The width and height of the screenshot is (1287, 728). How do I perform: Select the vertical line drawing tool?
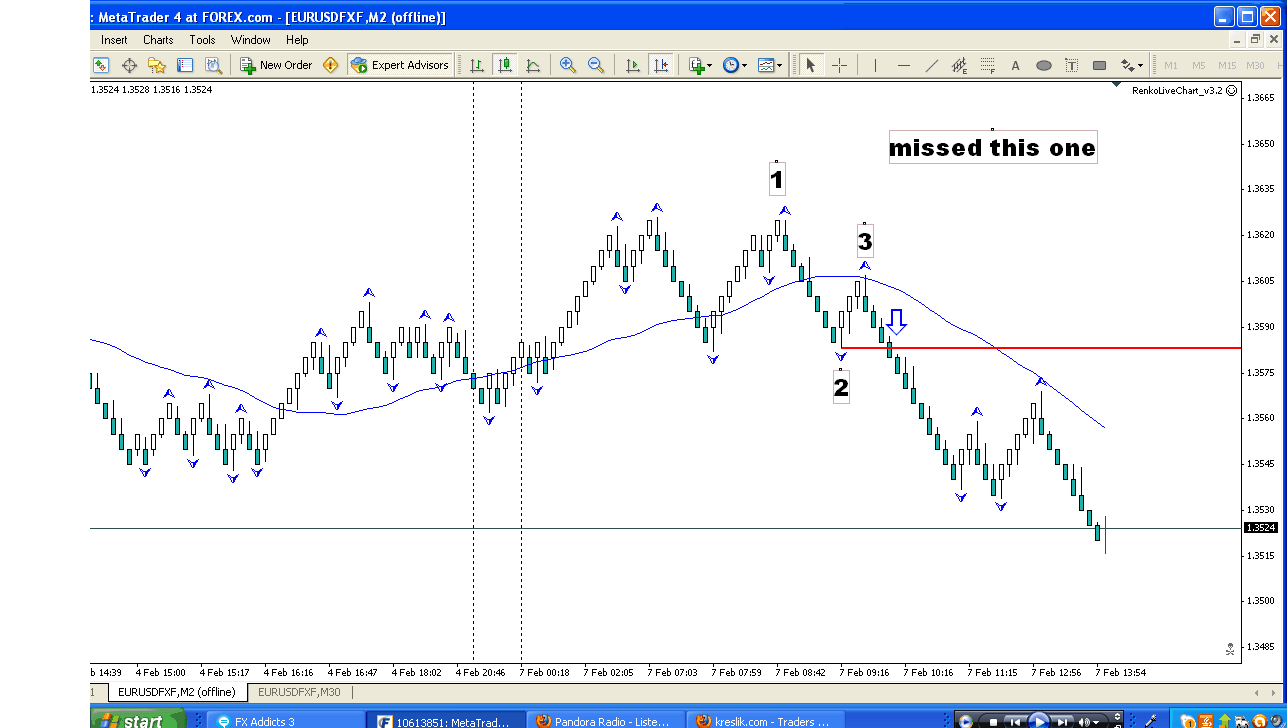875,65
